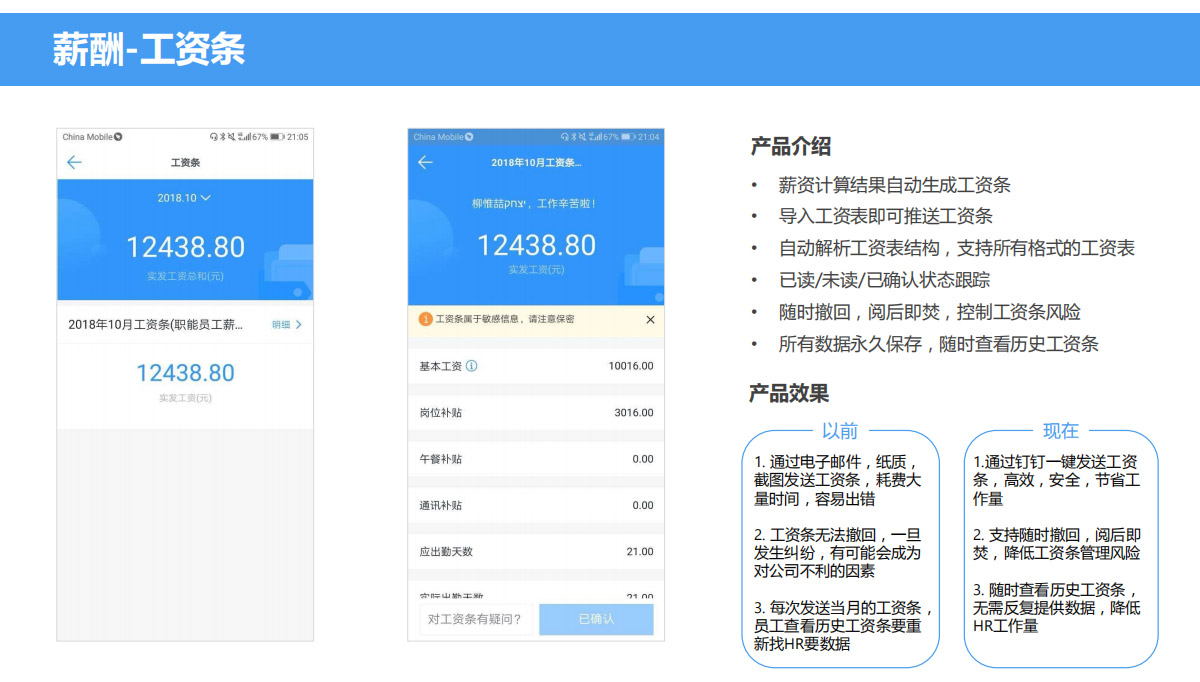
Task: Click 对工资条有疑问？ field
Action: [477, 619]
